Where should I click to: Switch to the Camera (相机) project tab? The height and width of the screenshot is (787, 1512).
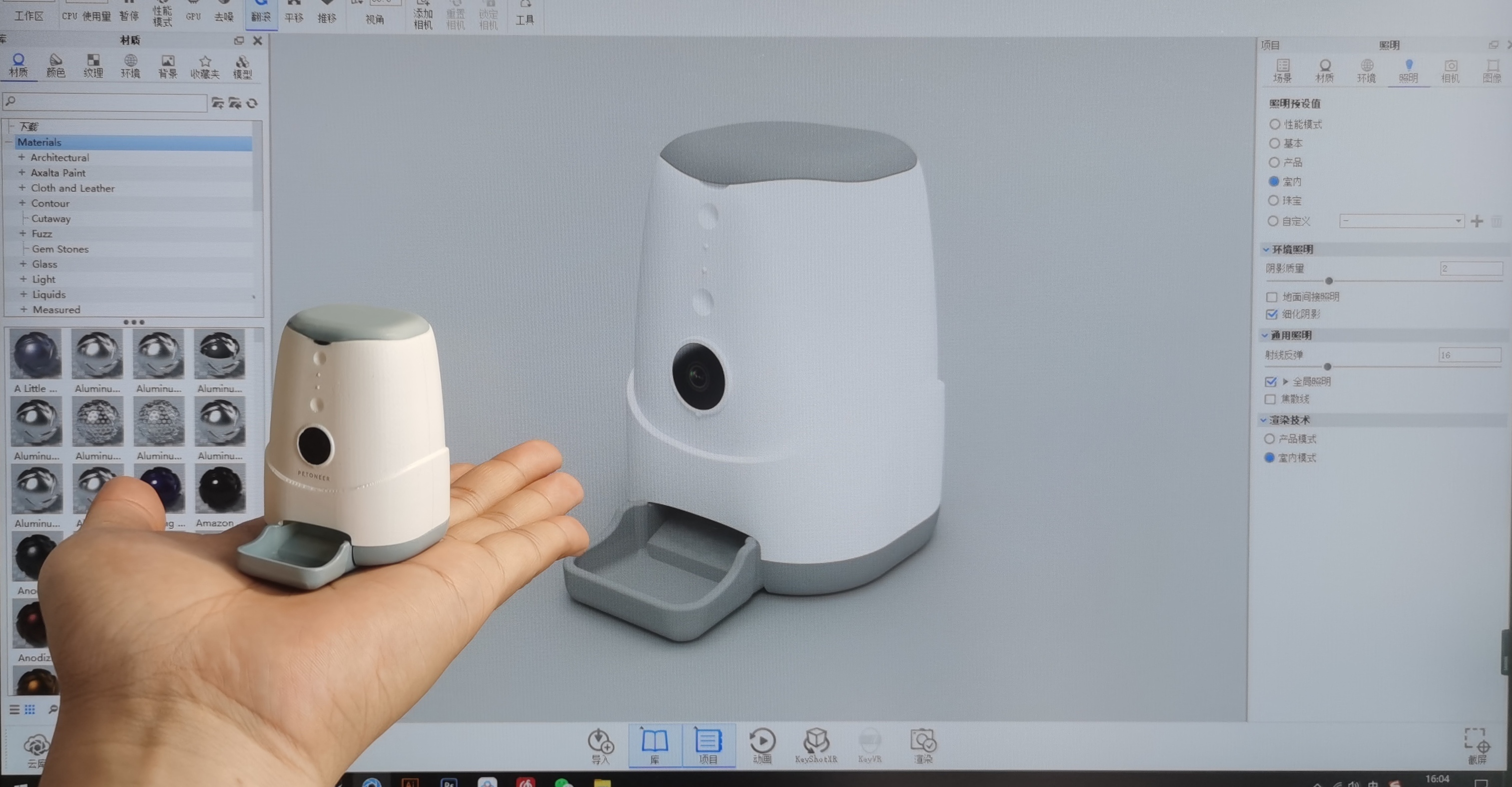point(1450,70)
